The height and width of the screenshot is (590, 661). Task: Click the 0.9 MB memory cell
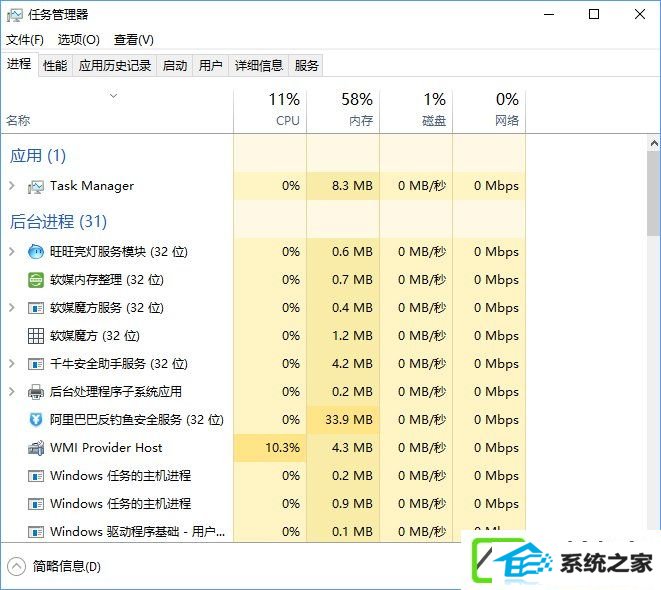(343, 504)
